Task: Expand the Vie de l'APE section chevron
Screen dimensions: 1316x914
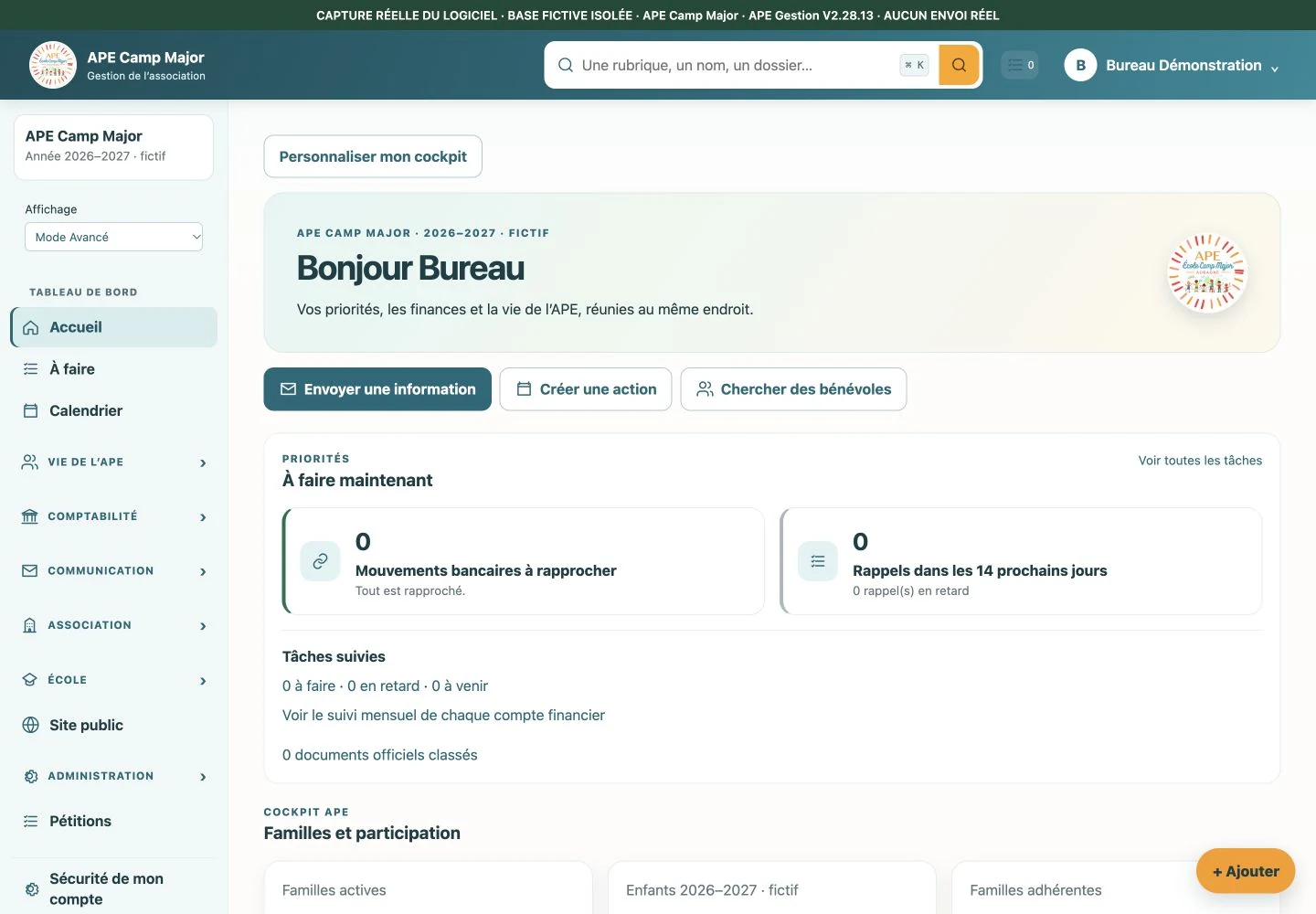Action: click(203, 462)
